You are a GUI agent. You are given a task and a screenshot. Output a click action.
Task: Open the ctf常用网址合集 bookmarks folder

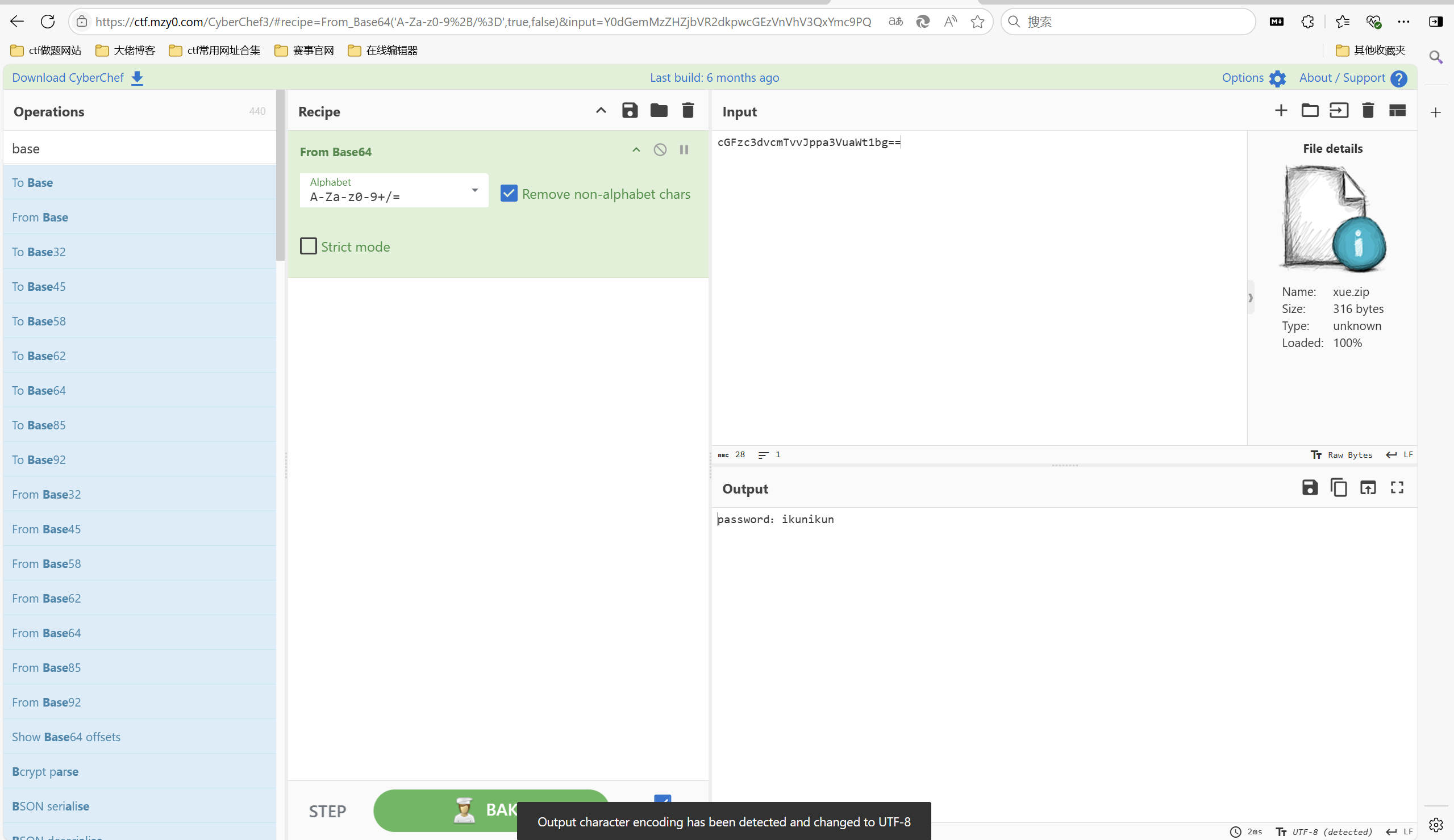(x=215, y=50)
